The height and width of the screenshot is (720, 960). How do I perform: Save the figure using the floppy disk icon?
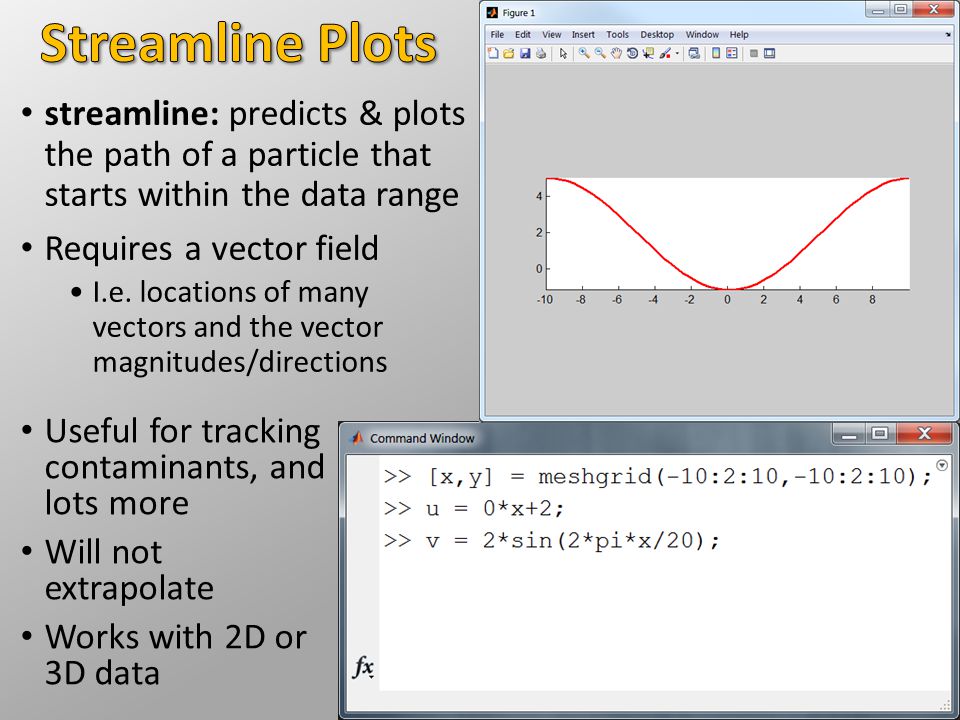525,53
